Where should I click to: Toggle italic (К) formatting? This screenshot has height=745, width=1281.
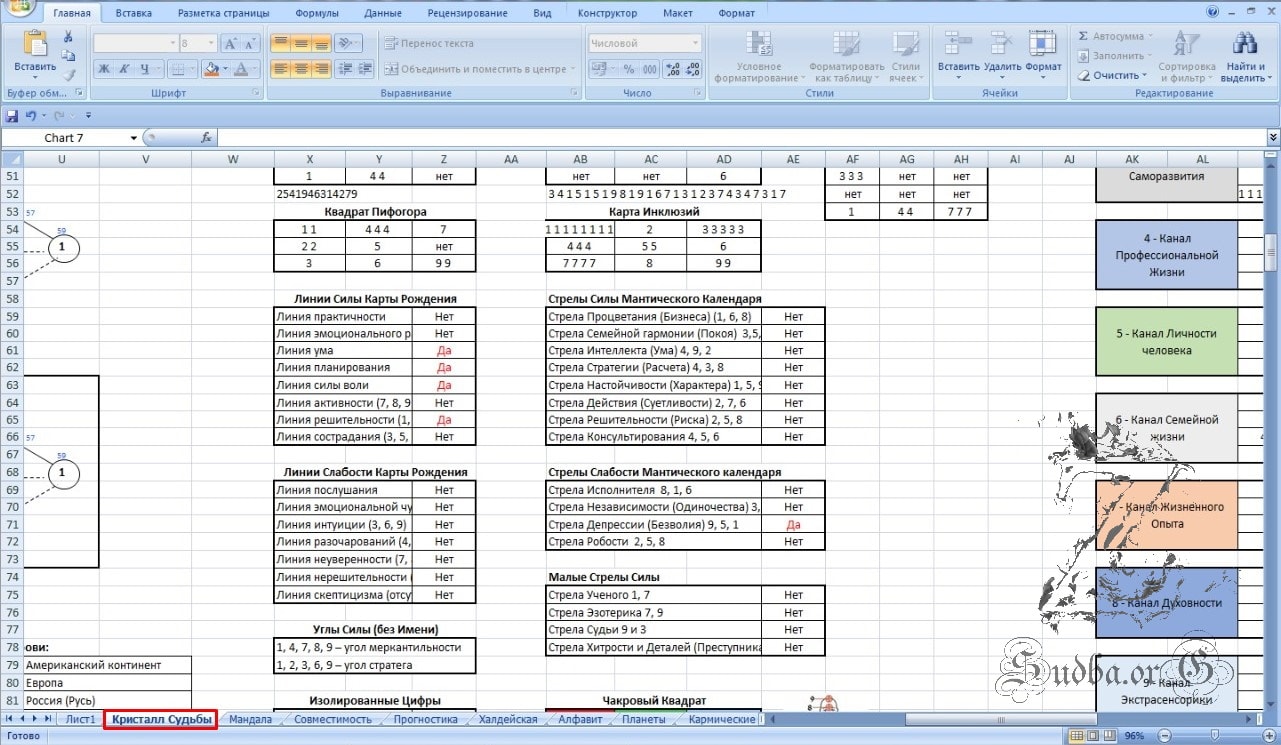coord(126,69)
